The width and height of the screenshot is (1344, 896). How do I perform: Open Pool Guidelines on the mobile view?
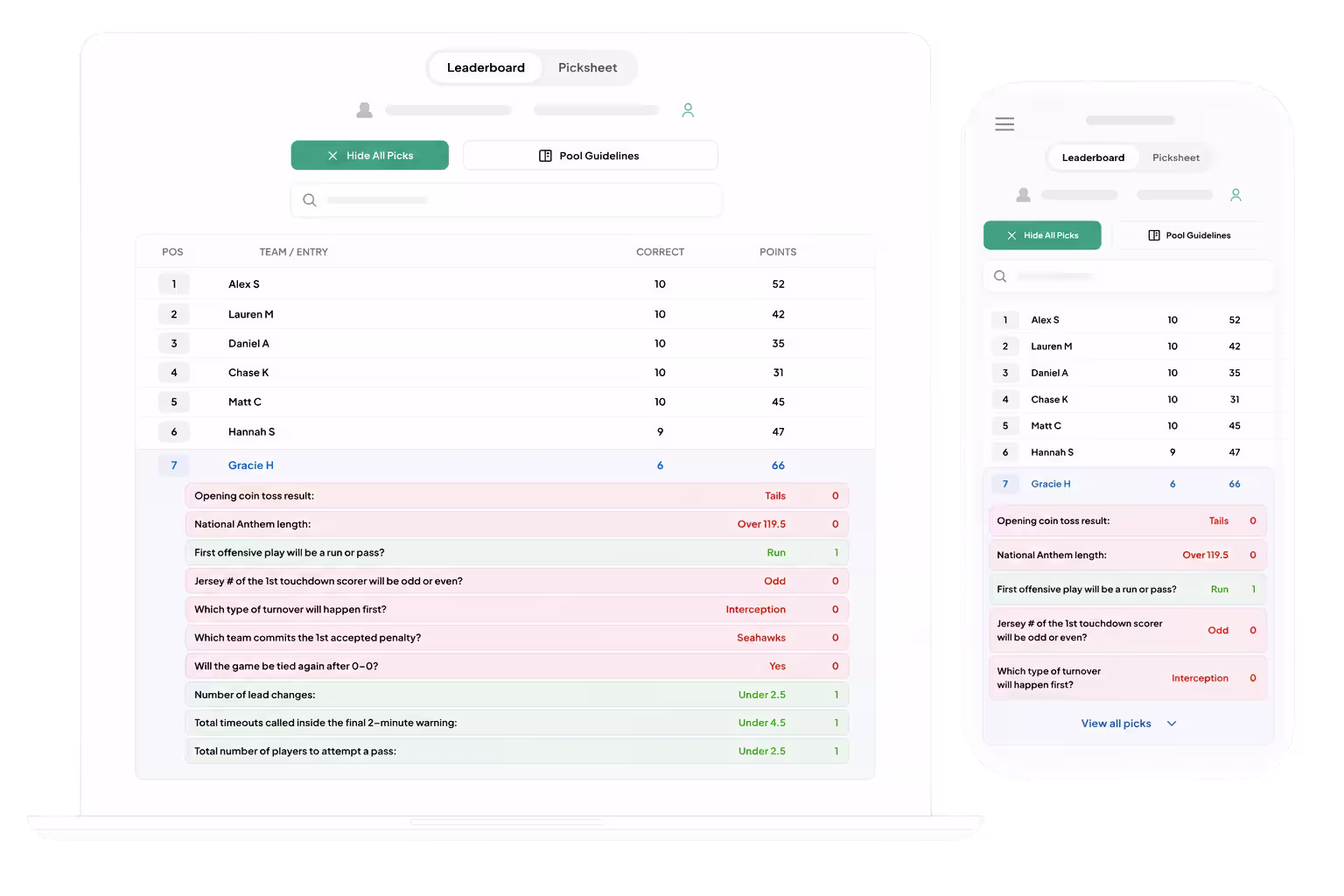(x=1189, y=235)
